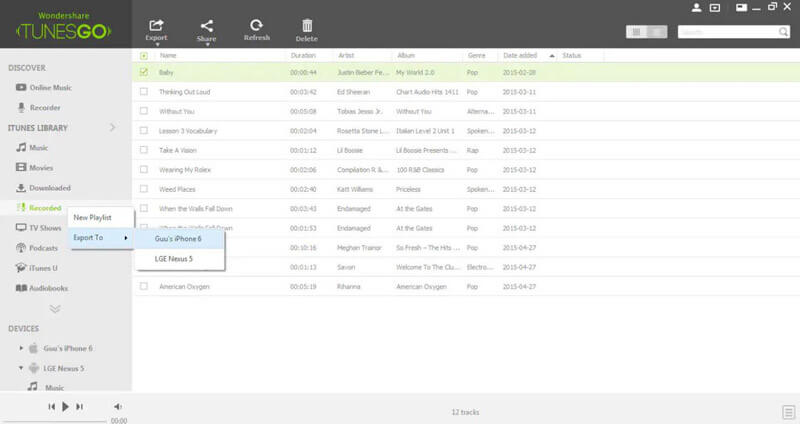Select My World 2.0 album cell
This screenshot has height=424, width=800.
coord(415,72)
